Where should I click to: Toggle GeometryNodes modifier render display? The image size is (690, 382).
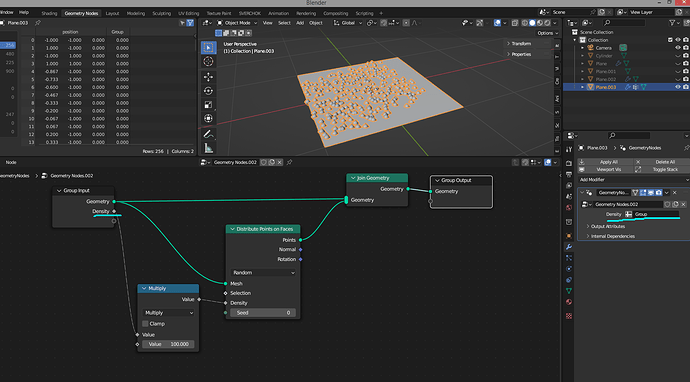click(659, 193)
